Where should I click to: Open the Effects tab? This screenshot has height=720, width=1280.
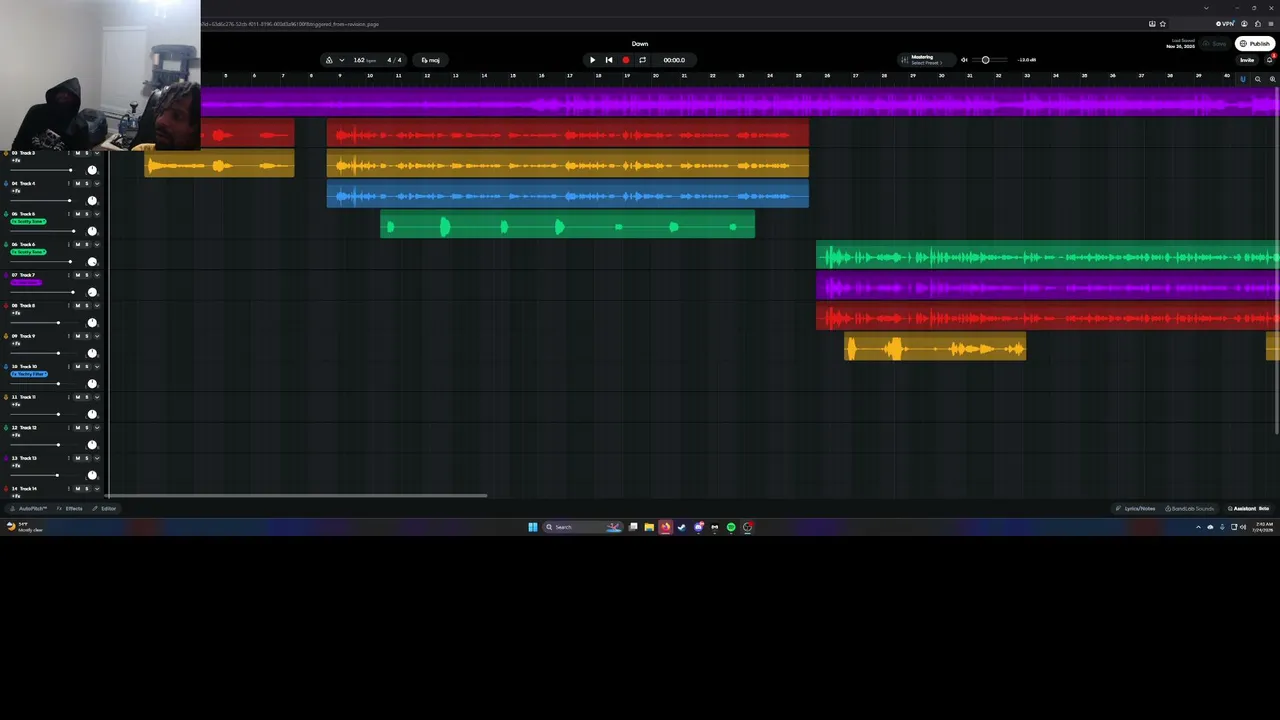pos(71,508)
